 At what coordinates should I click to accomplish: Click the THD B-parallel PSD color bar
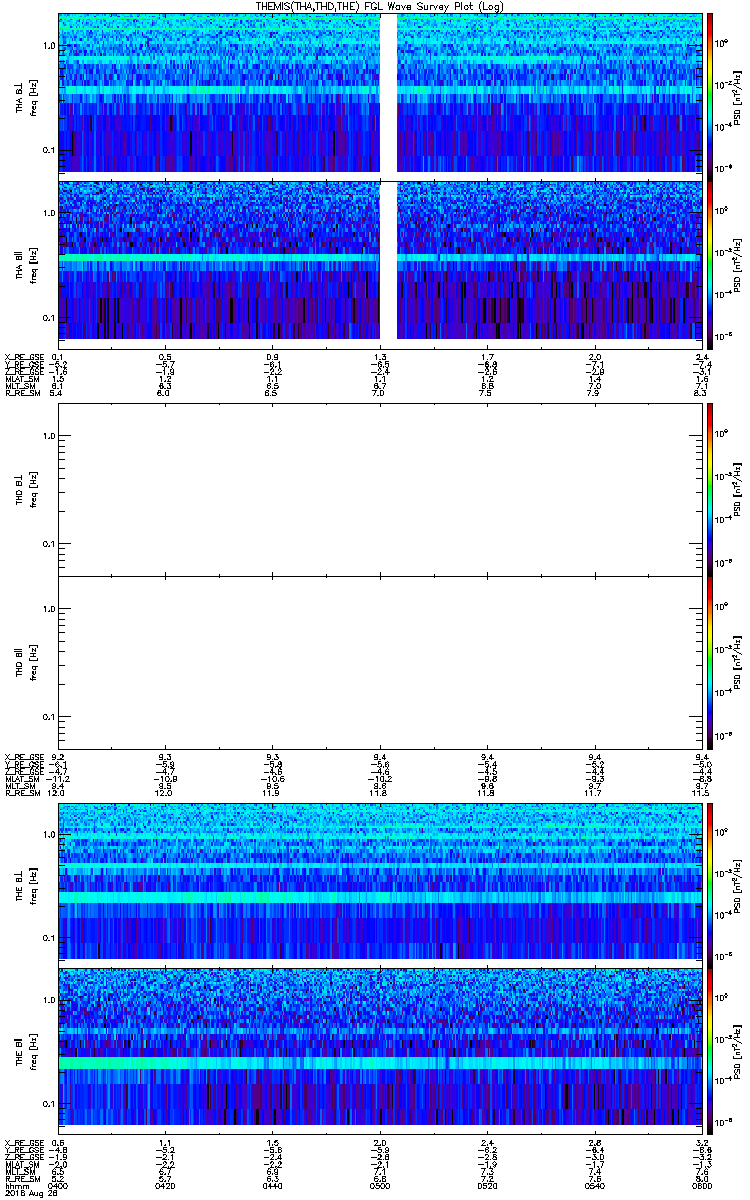click(x=710, y=662)
